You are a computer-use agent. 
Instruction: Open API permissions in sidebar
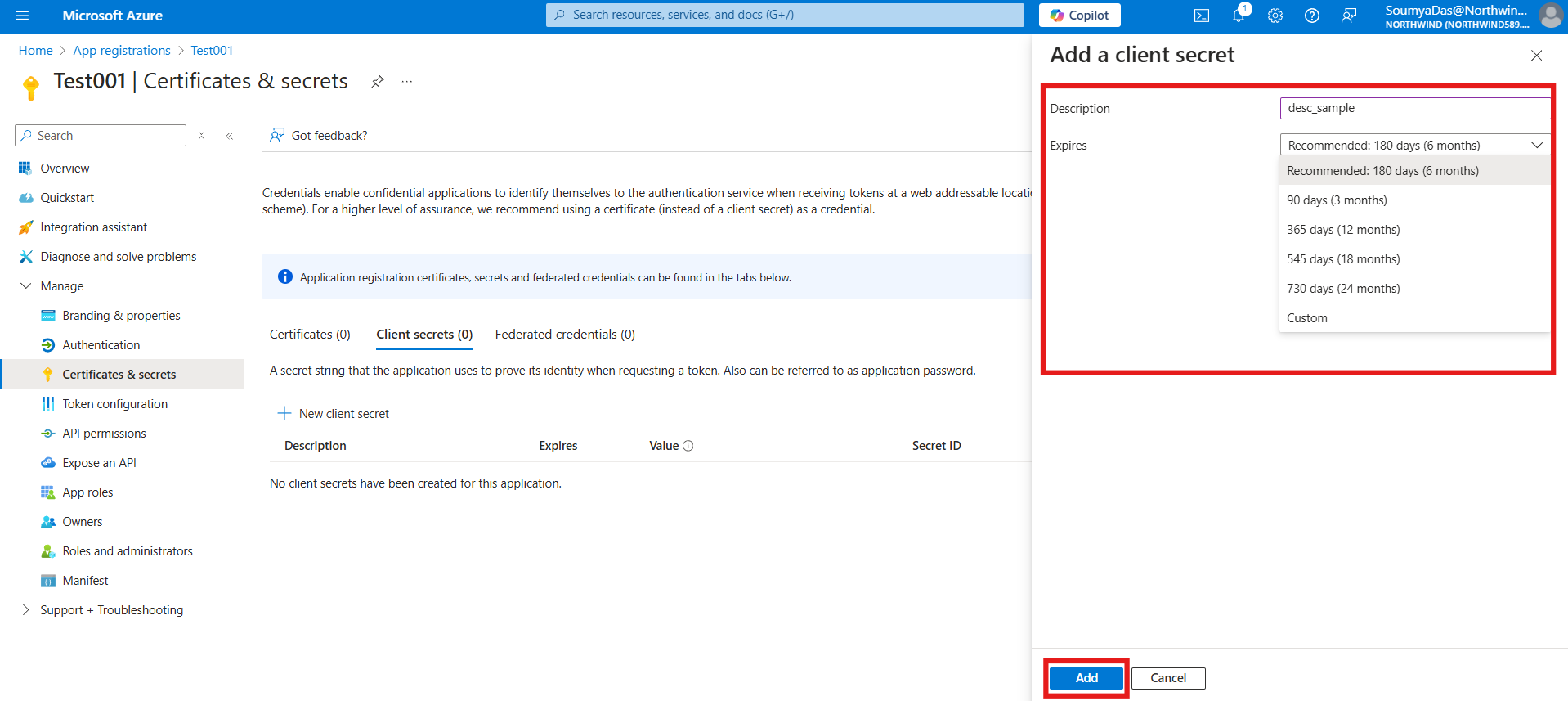click(104, 434)
